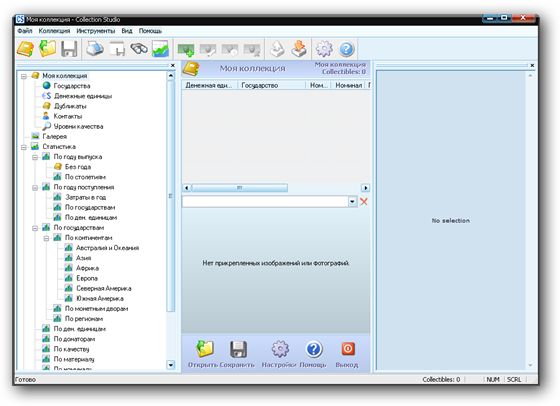The width and height of the screenshot is (560, 406).
Task: Collapse the По государствам statistics node
Action: [35, 228]
